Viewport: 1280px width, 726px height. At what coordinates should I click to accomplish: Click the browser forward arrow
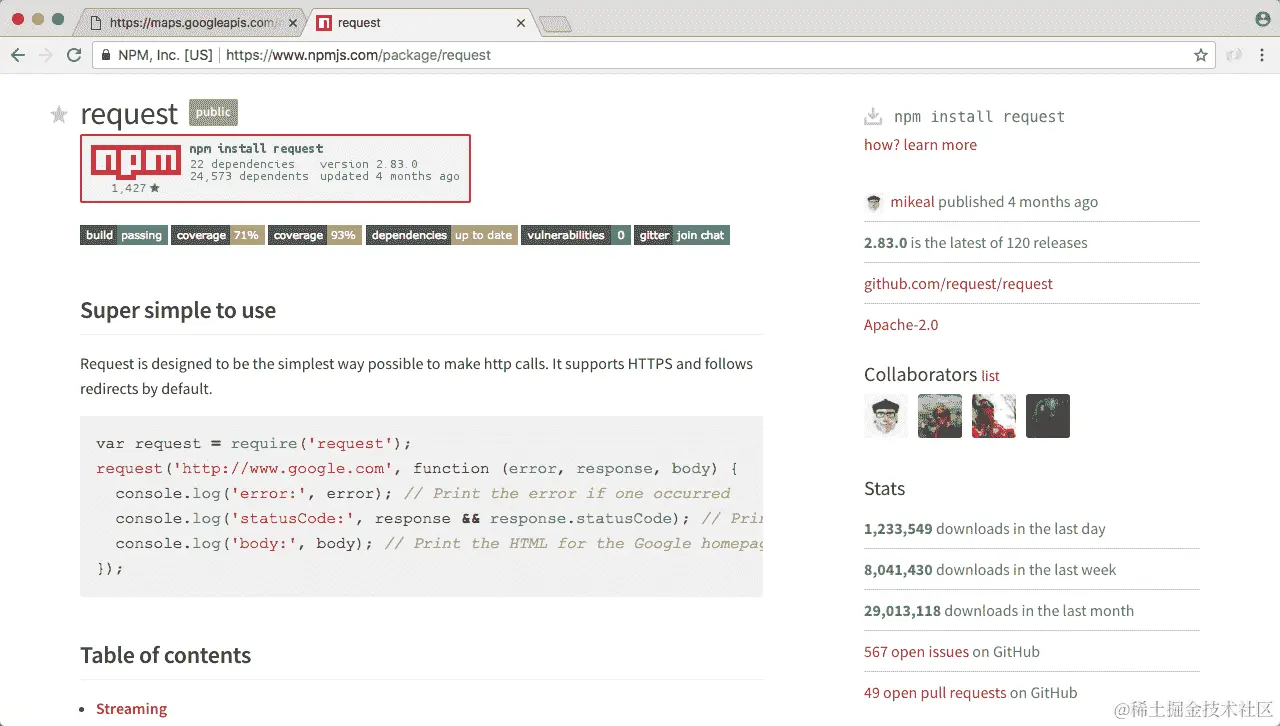point(45,55)
